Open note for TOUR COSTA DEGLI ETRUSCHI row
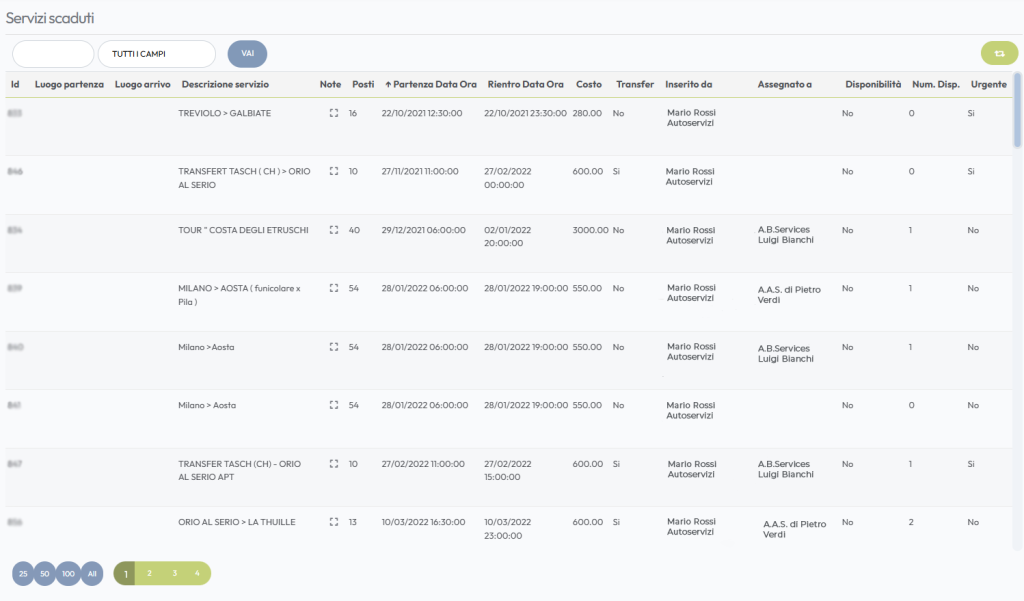1024x601 pixels. pyautogui.click(x=334, y=230)
